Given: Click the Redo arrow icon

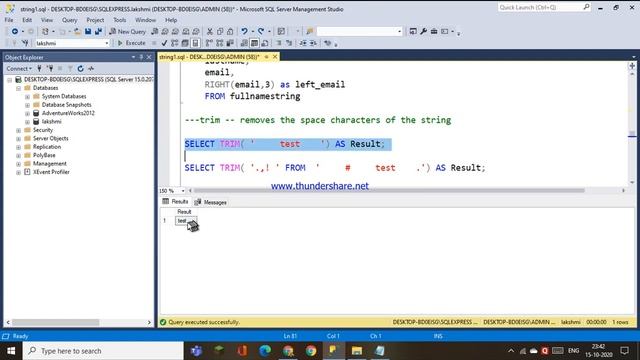Looking at the screenshot, I should click(261, 31).
